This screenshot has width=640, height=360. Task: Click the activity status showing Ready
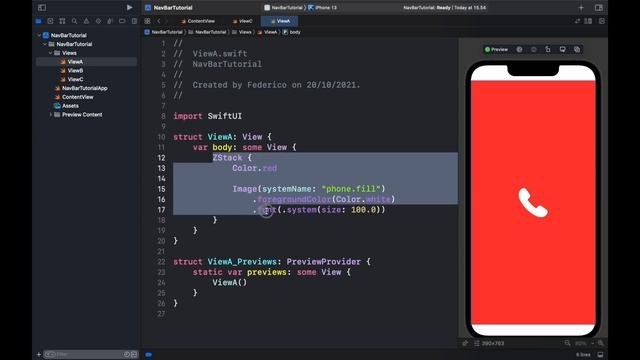coord(444,7)
